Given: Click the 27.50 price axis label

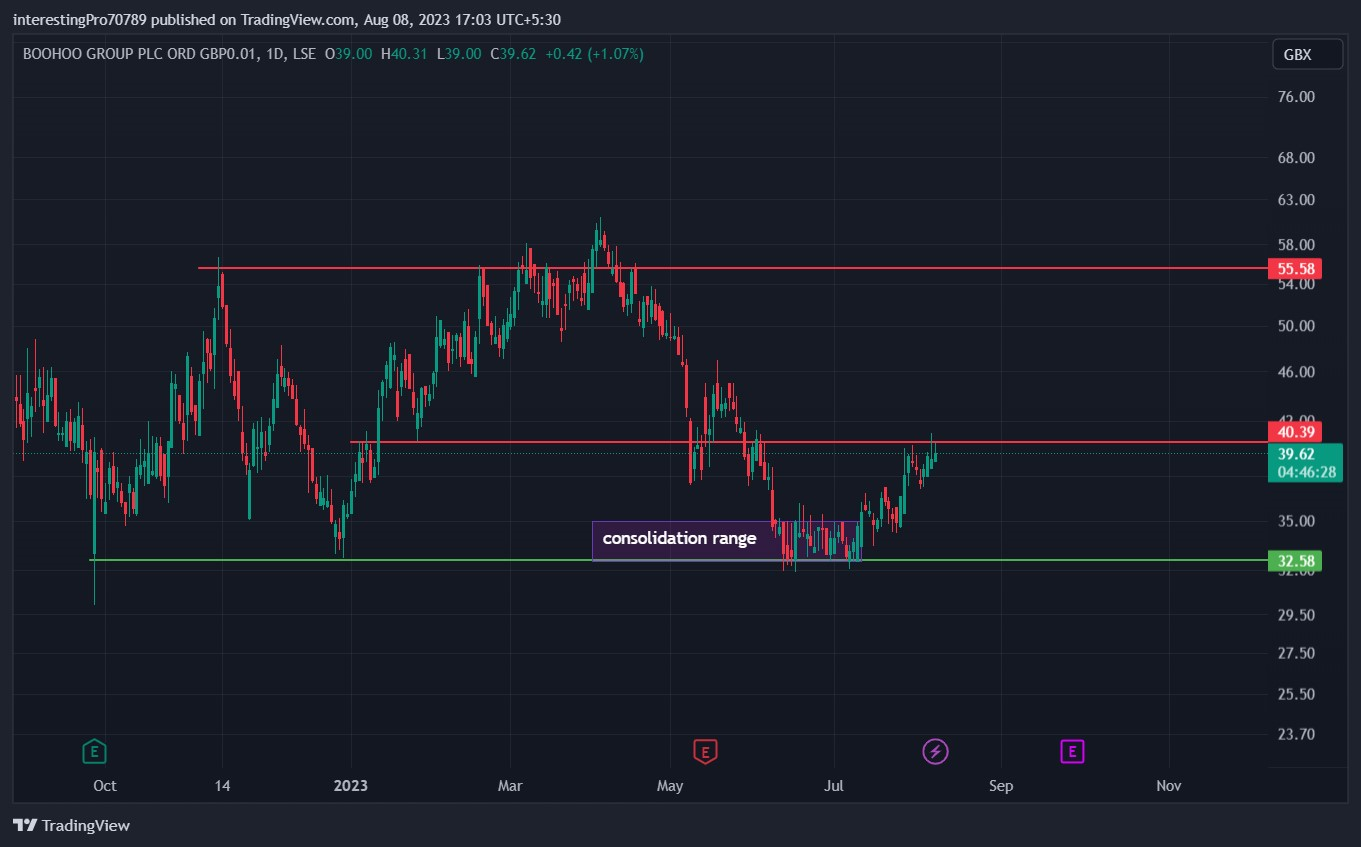Looking at the screenshot, I should 1297,653.
